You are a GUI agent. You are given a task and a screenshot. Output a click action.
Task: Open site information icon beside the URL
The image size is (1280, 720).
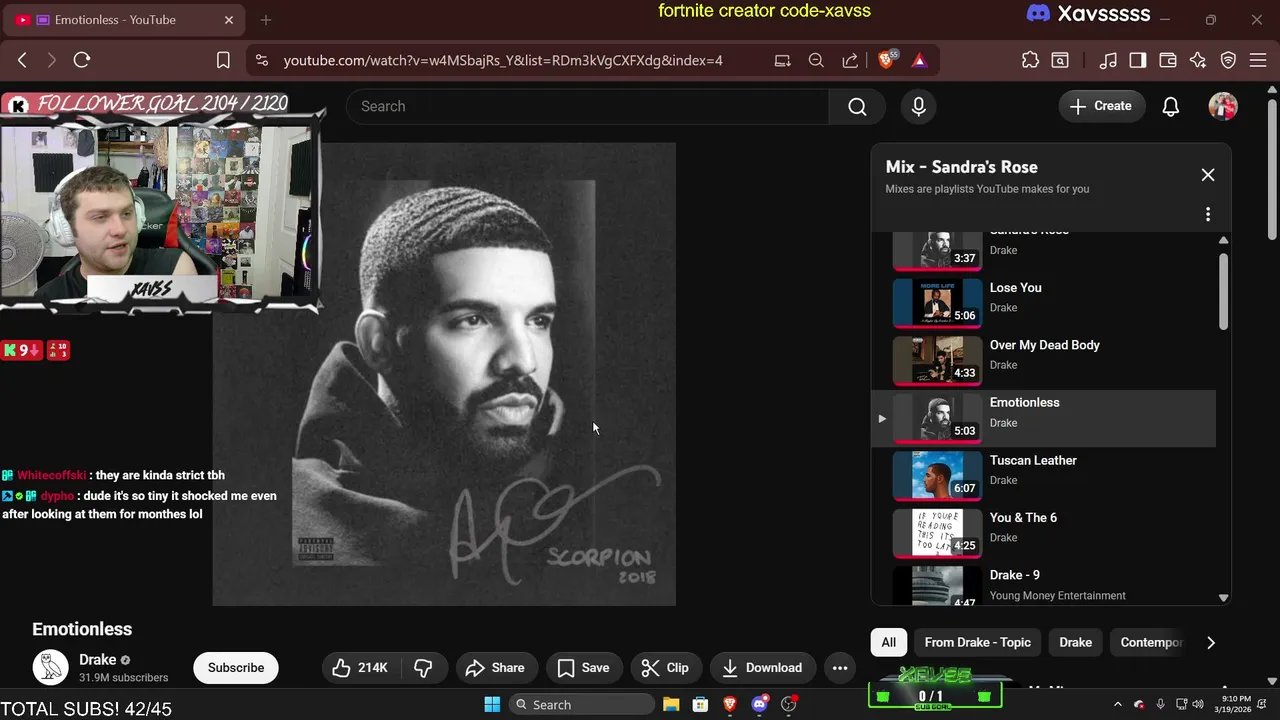tap(262, 60)
